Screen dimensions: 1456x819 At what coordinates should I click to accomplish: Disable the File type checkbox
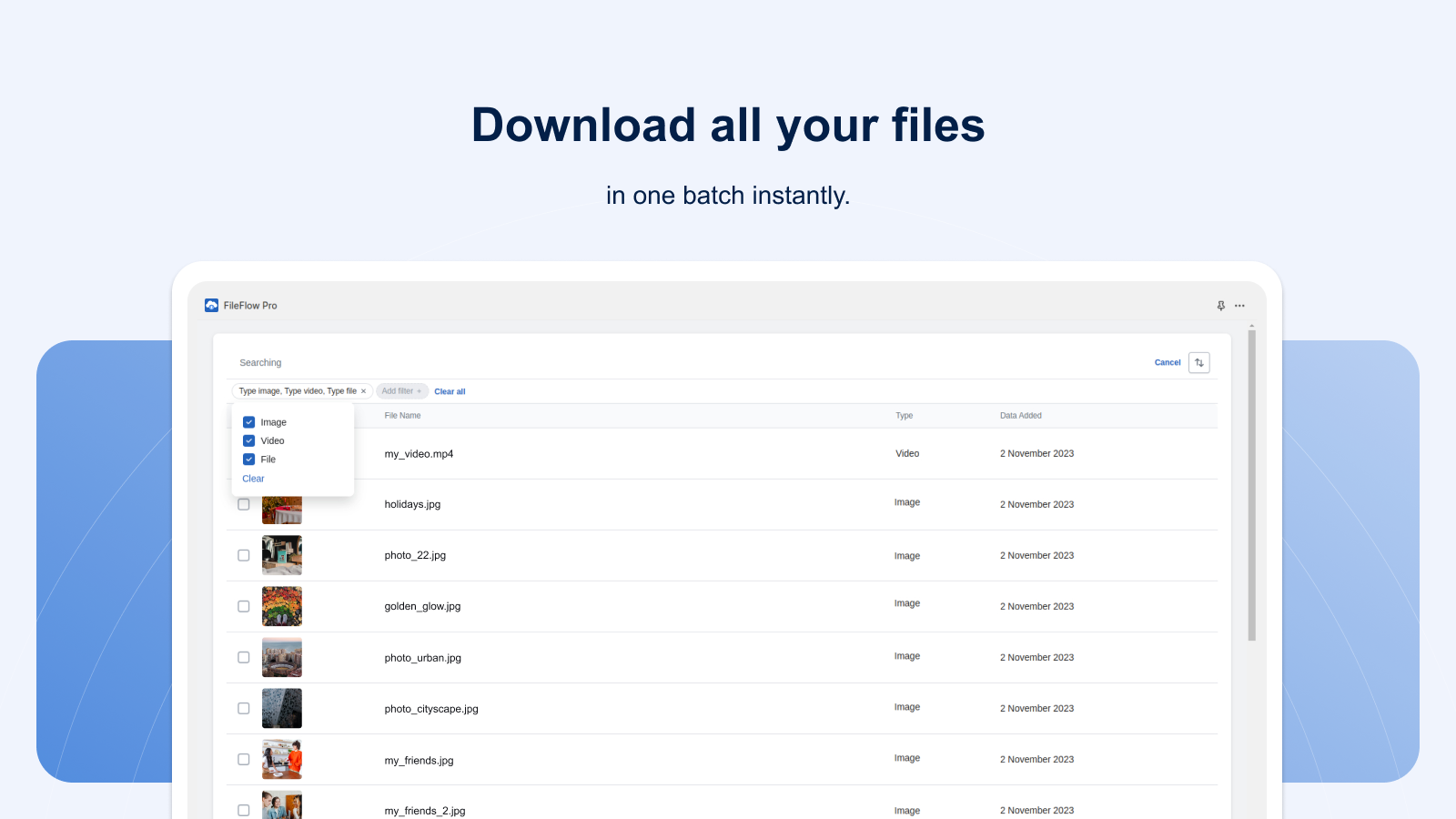pos(249,460)
